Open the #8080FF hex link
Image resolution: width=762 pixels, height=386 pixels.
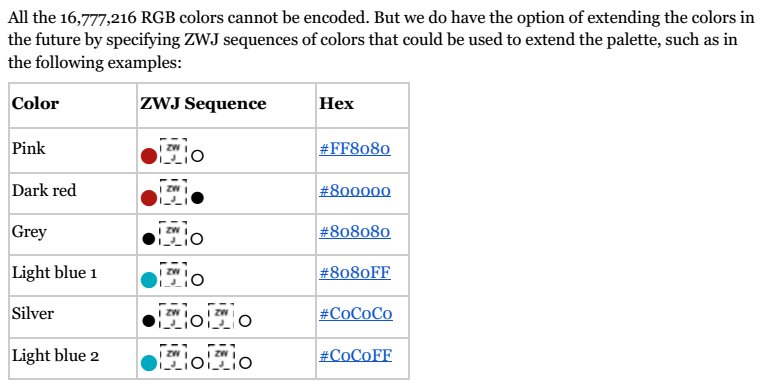pos(355,272)
